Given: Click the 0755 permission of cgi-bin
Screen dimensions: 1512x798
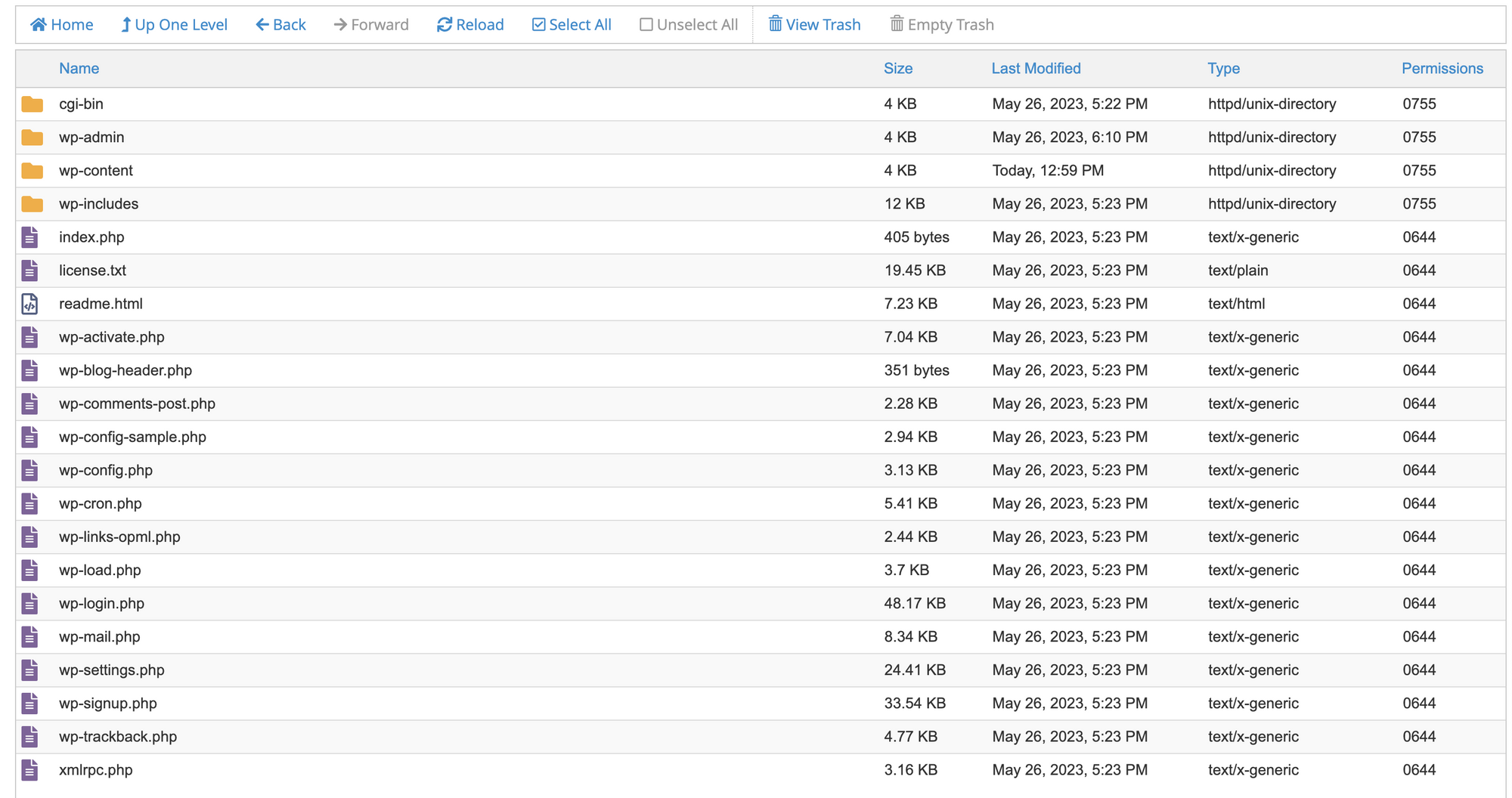Looking at the screenshot, I should pos(1419,104).
